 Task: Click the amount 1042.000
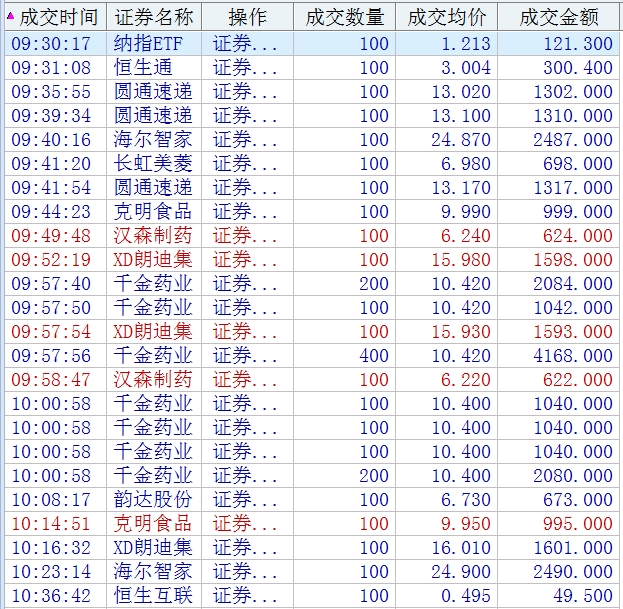pyautogui.click(x=573, y=307)
